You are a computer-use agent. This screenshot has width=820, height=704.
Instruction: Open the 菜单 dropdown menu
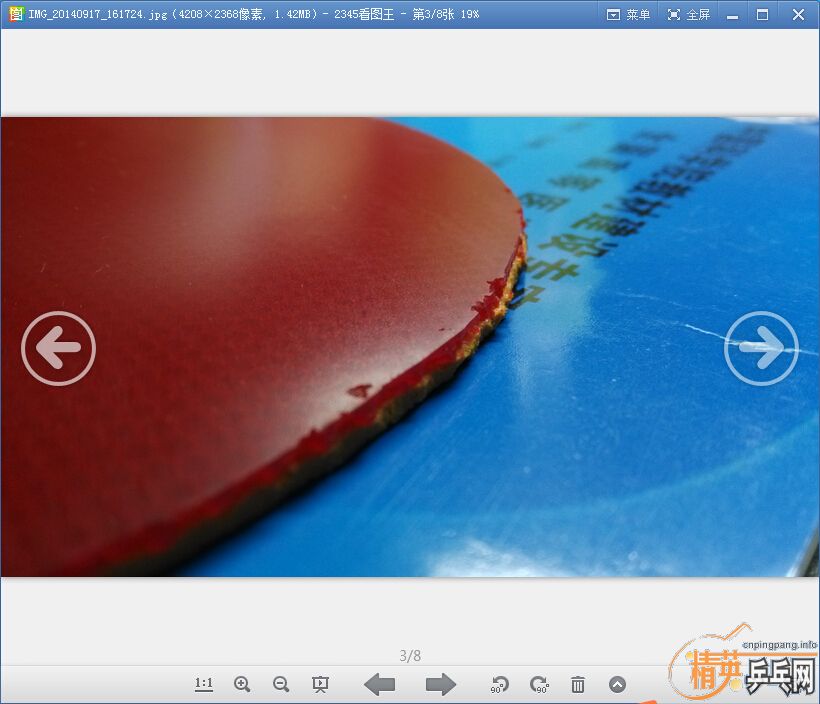(x=628, y=14)
